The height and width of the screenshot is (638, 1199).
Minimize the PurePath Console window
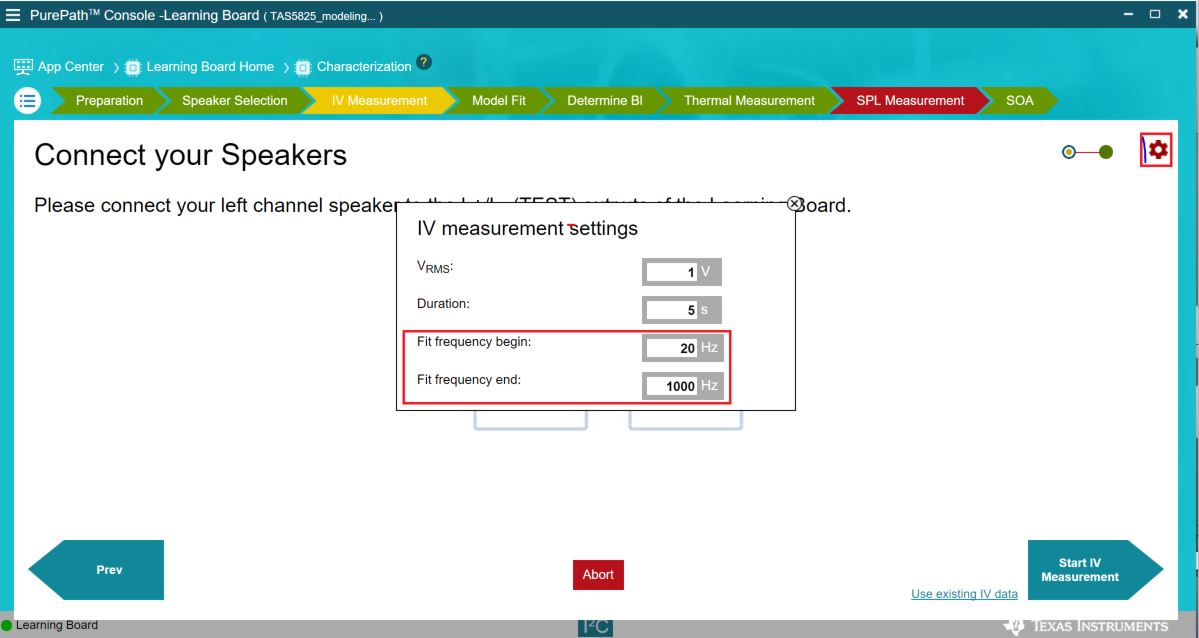[x=1128, y=15]
